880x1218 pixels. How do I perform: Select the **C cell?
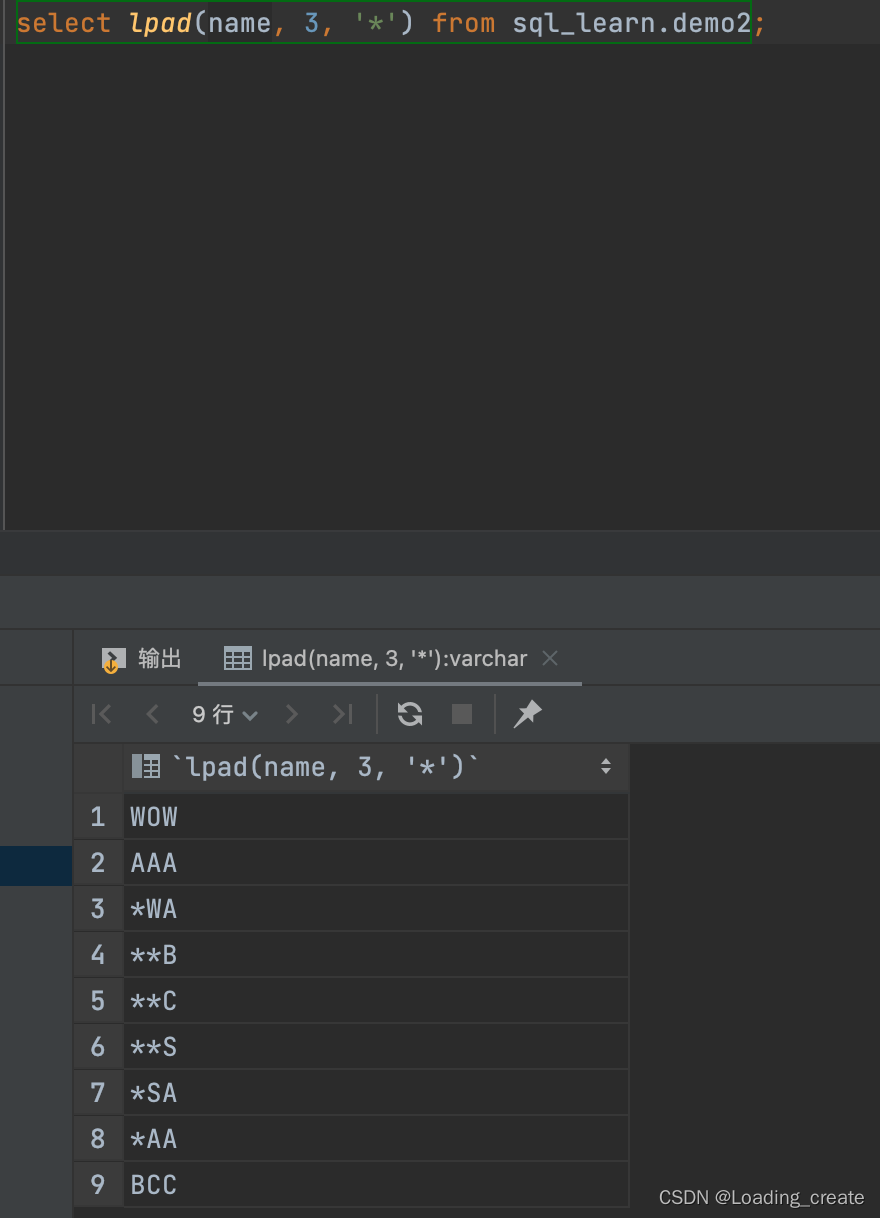point(376,1001)
